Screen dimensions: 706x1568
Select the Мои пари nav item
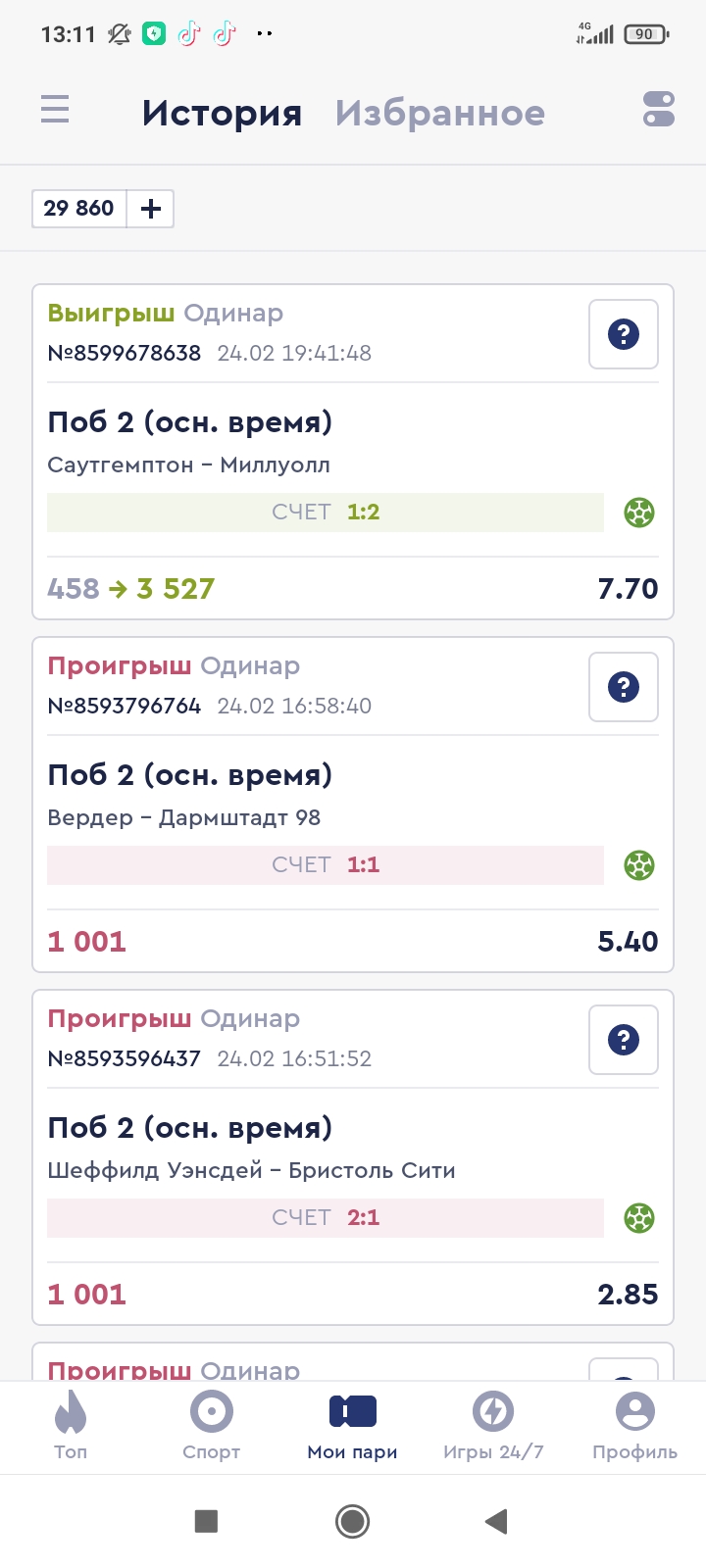coord(353,1426)
